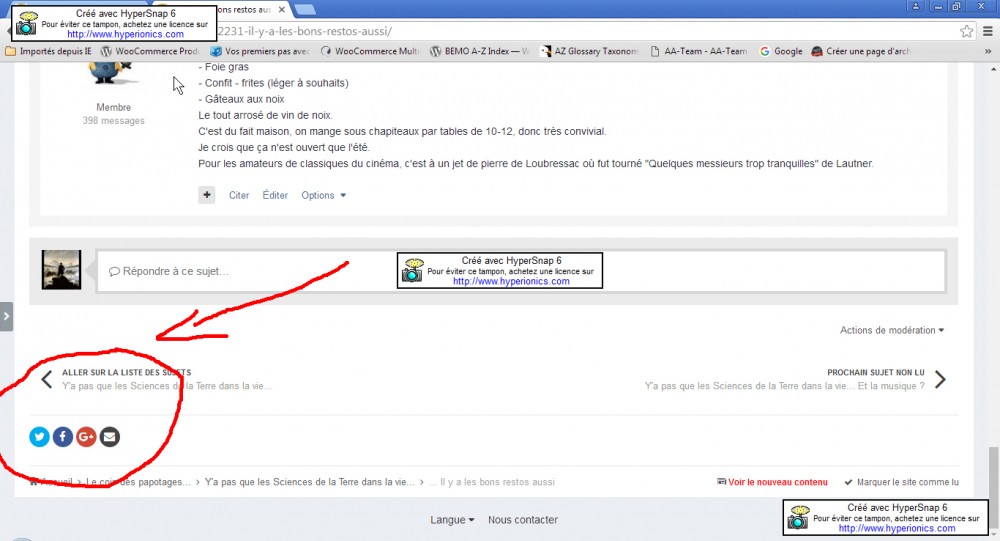
Task: Open the Google bookmark
Action: click(781, 51)
